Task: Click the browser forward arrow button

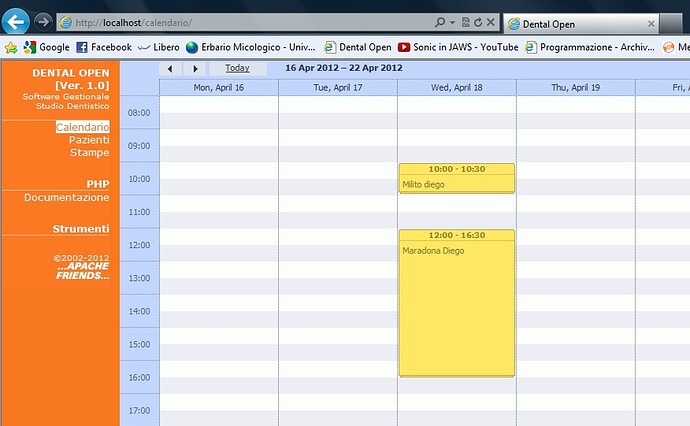Action: [43, 22]
